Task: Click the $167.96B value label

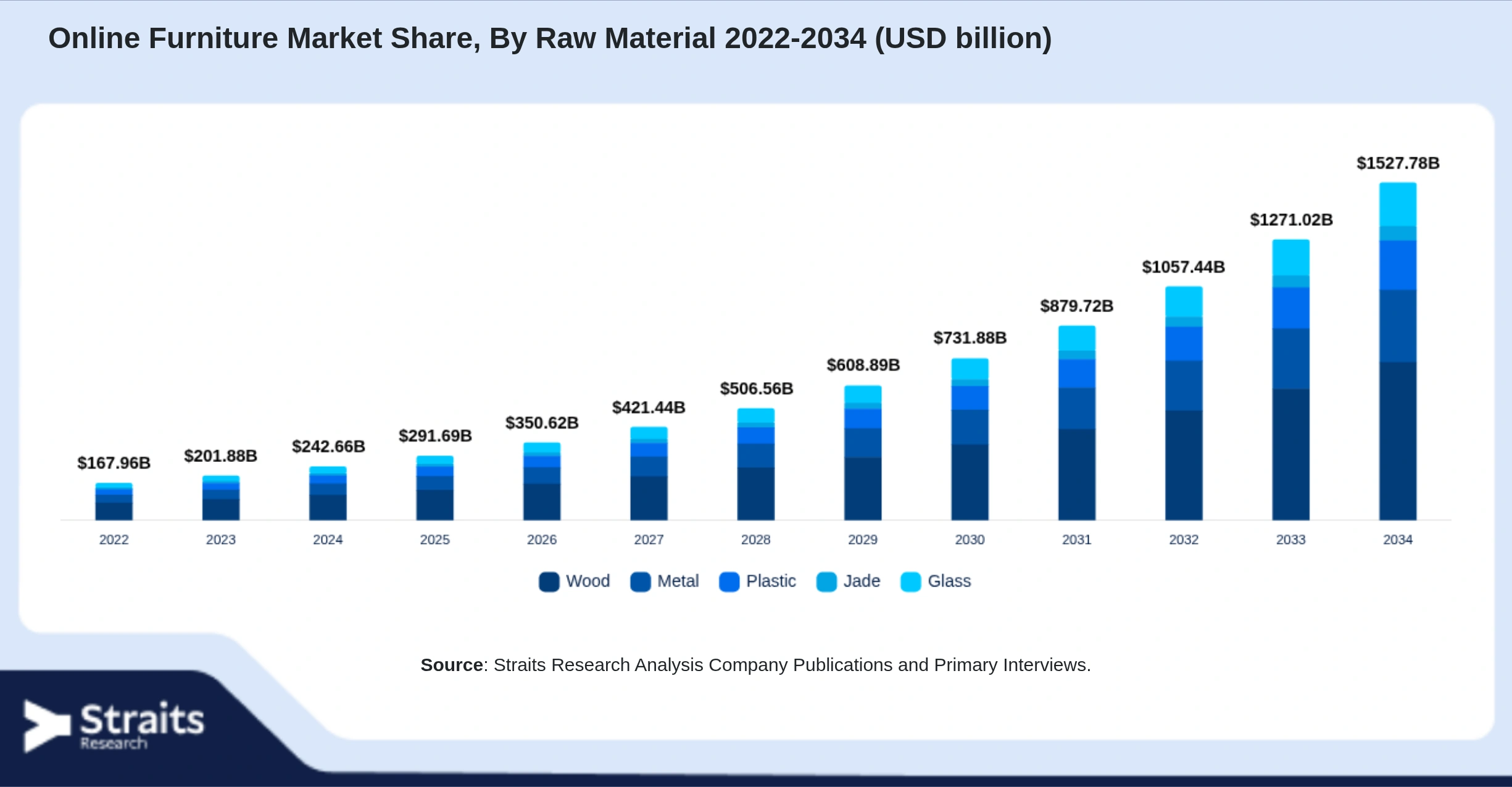Action: click(x=114, y=463)
